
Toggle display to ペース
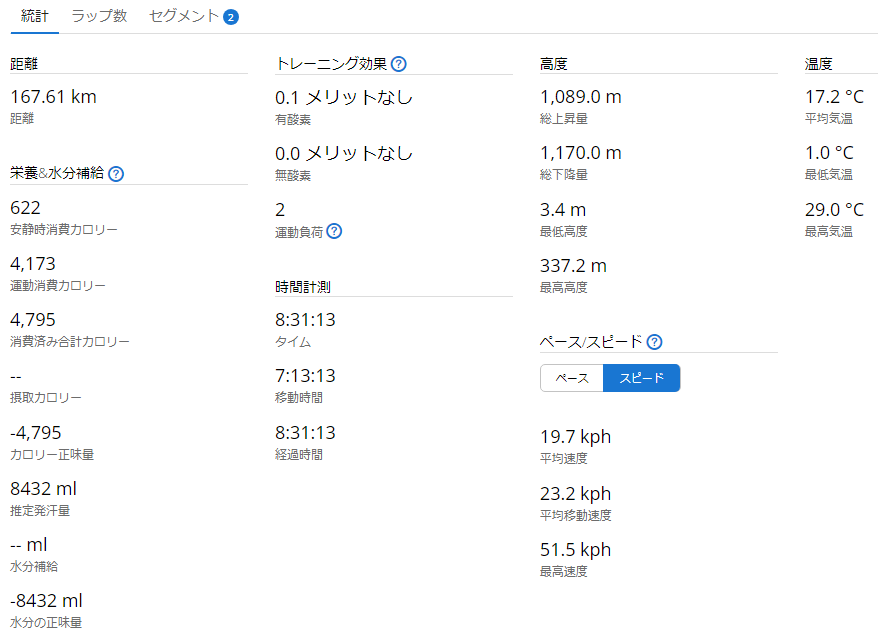572,378
